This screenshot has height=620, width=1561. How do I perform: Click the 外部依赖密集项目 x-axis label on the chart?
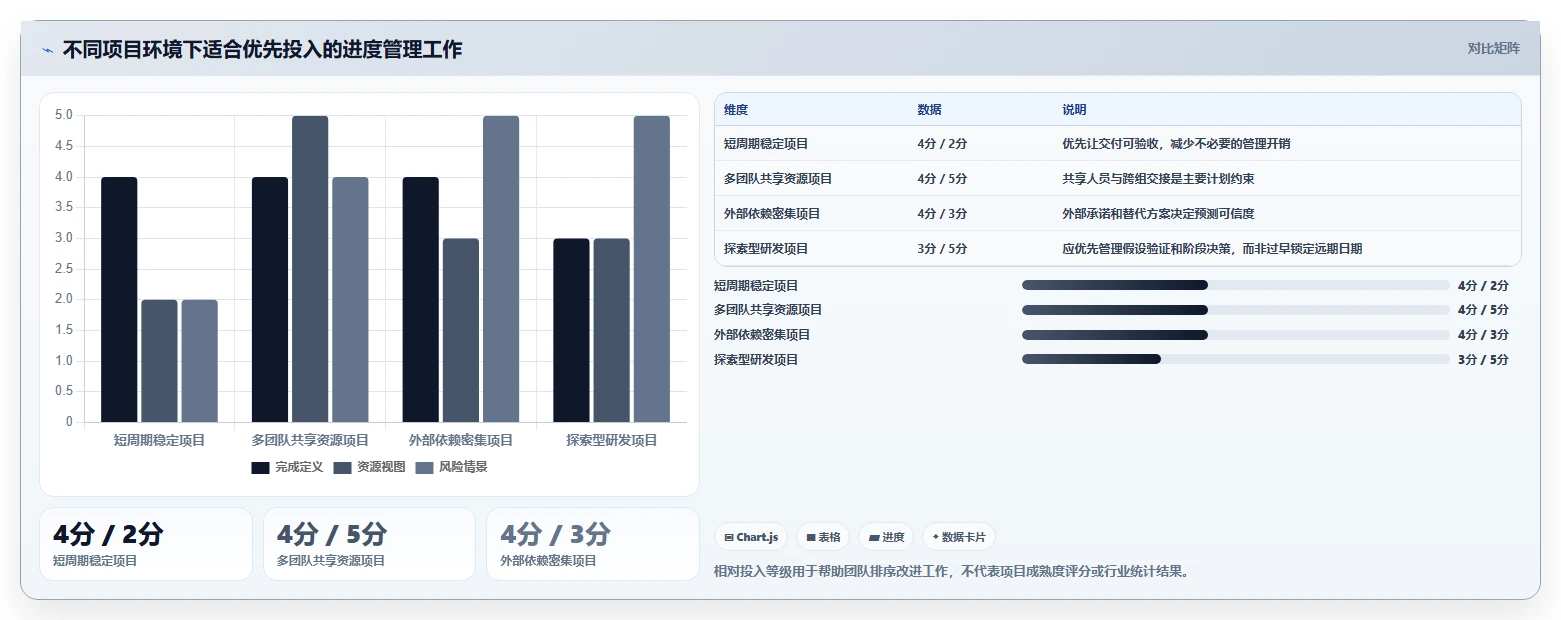point(461,440)
